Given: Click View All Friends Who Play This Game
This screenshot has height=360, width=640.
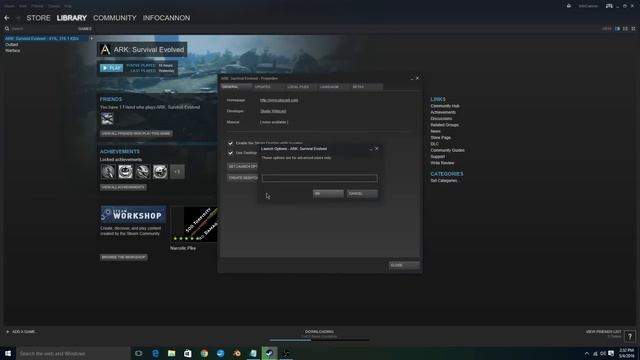Looking at the screenshot, I should pyautogui.click(x=136, y=133).
